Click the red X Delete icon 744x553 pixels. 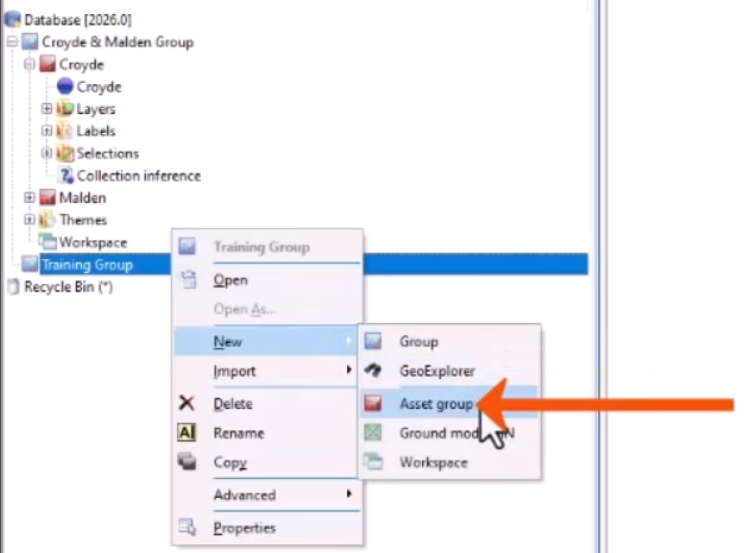(186, 403)
